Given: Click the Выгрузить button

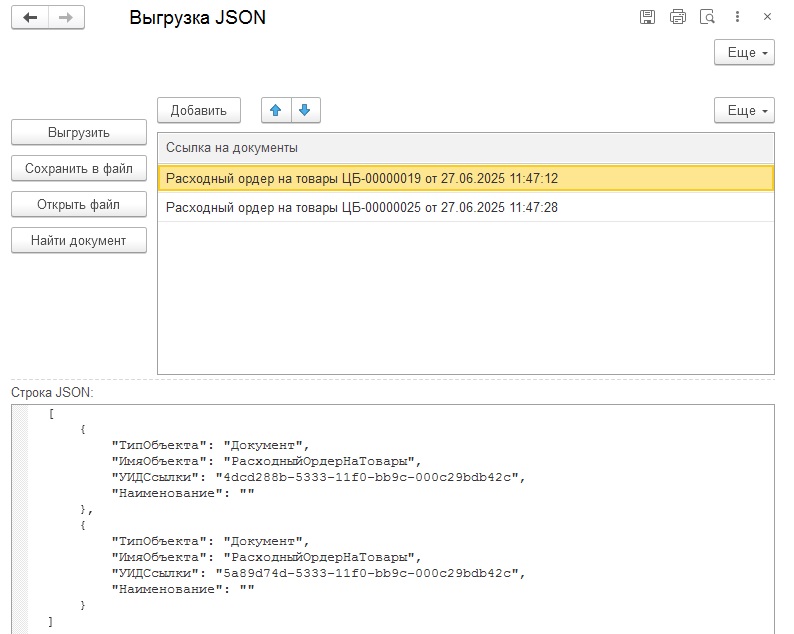Looking at the screenshot, I should [x=79, y=133].
